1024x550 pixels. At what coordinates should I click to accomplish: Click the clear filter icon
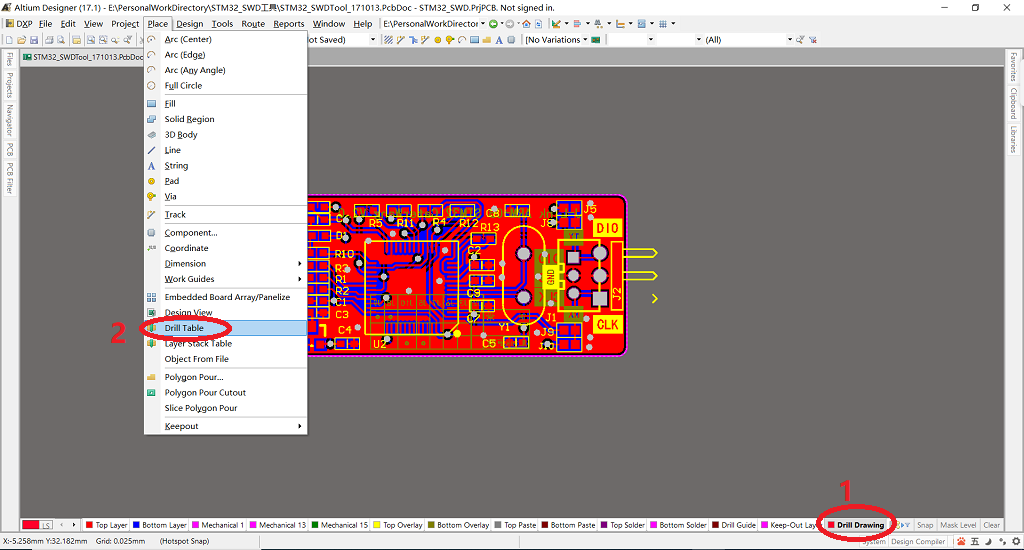[x=812, y=40]
